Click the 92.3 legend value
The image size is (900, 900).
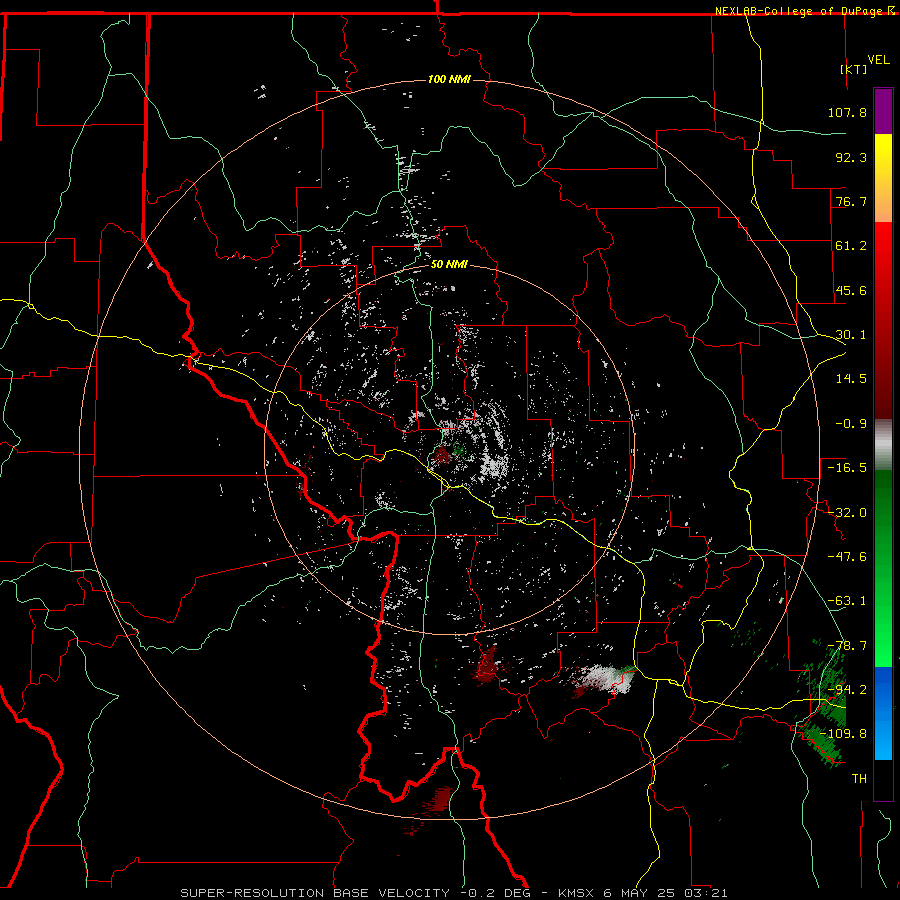851,157
